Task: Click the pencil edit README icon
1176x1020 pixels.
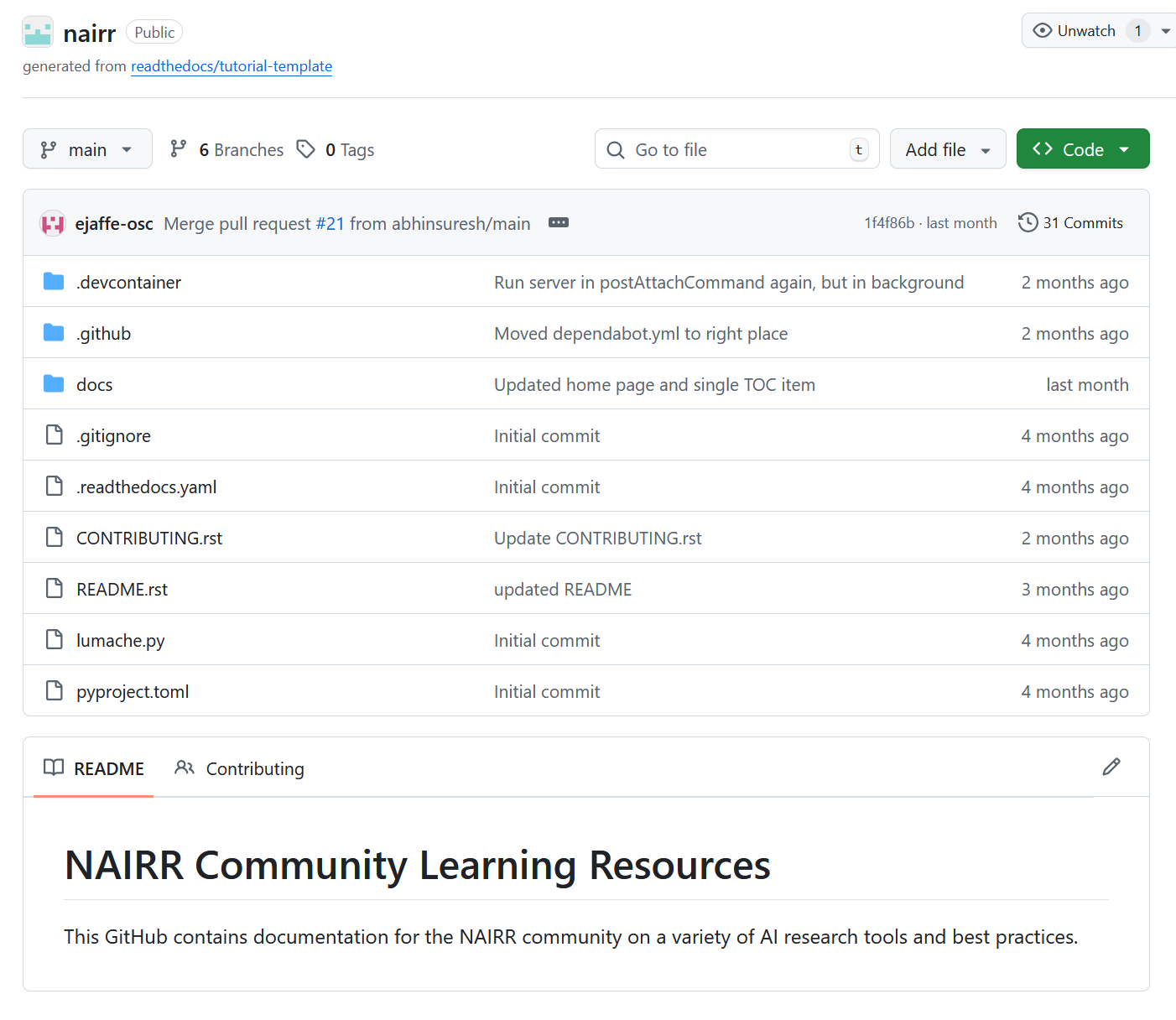Action: (1111, 767)
